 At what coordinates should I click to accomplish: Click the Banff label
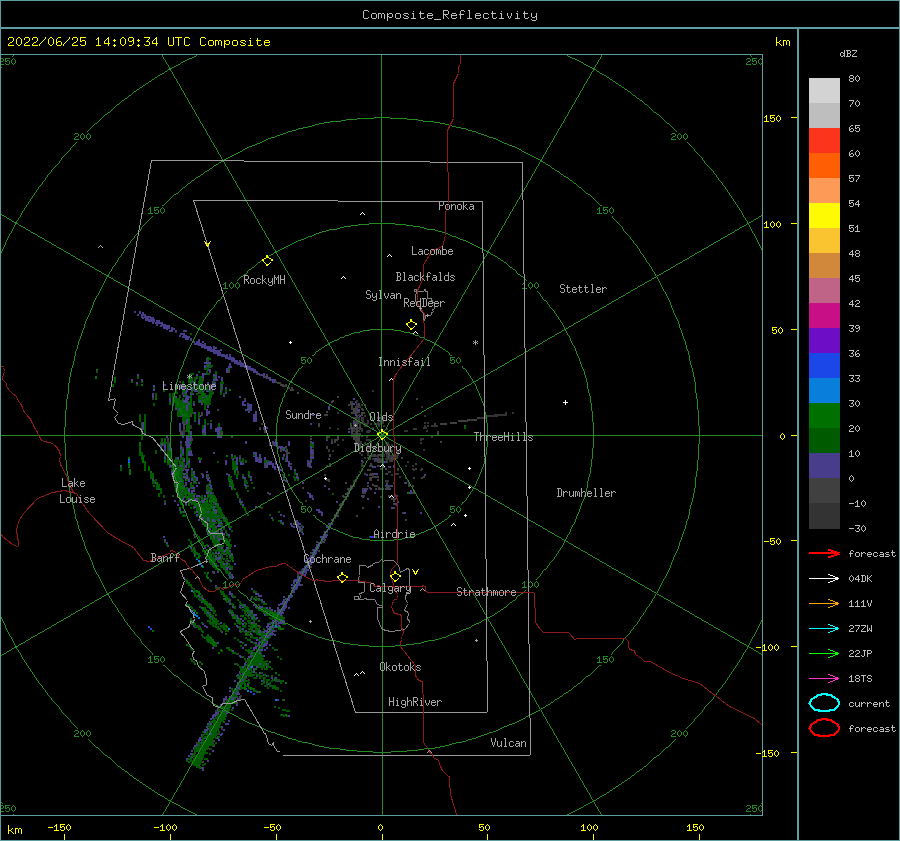click(x=165, y=558)
